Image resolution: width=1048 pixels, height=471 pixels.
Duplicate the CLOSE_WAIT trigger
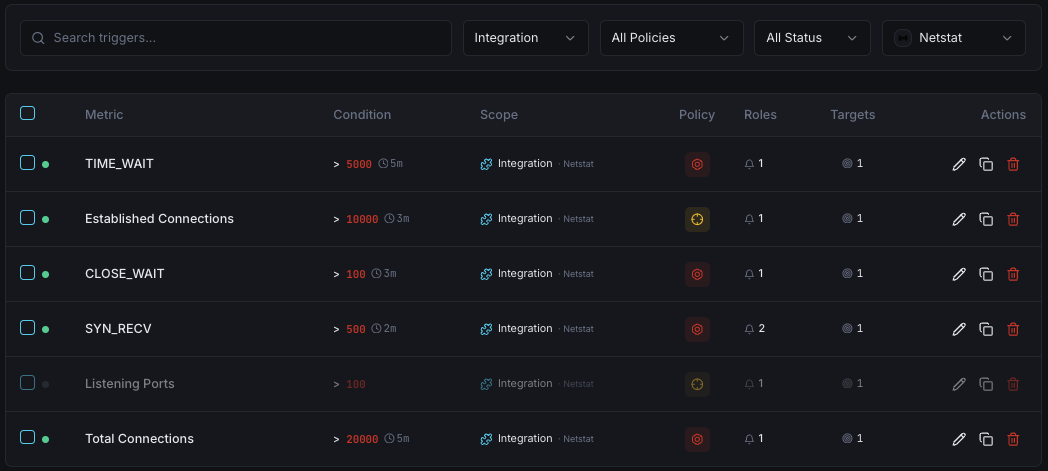(986, 274)
